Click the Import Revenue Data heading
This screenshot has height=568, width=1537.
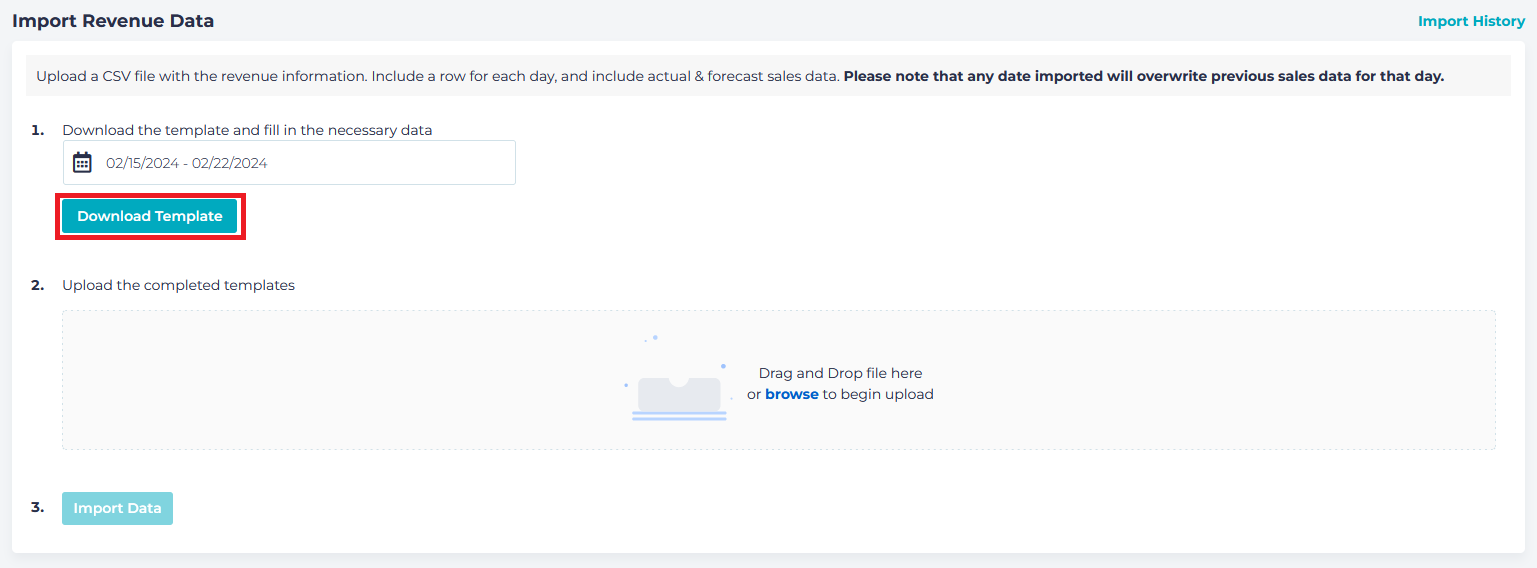(113, 21)
